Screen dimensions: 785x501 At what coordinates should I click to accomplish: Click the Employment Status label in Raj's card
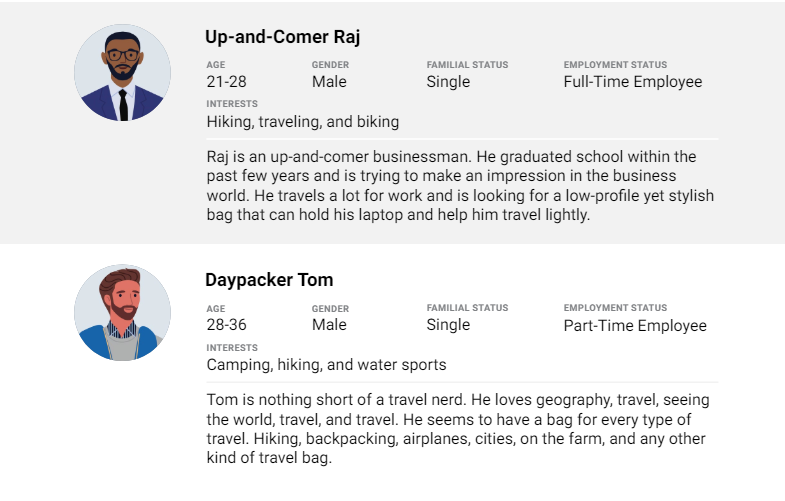tap(615, 65)
